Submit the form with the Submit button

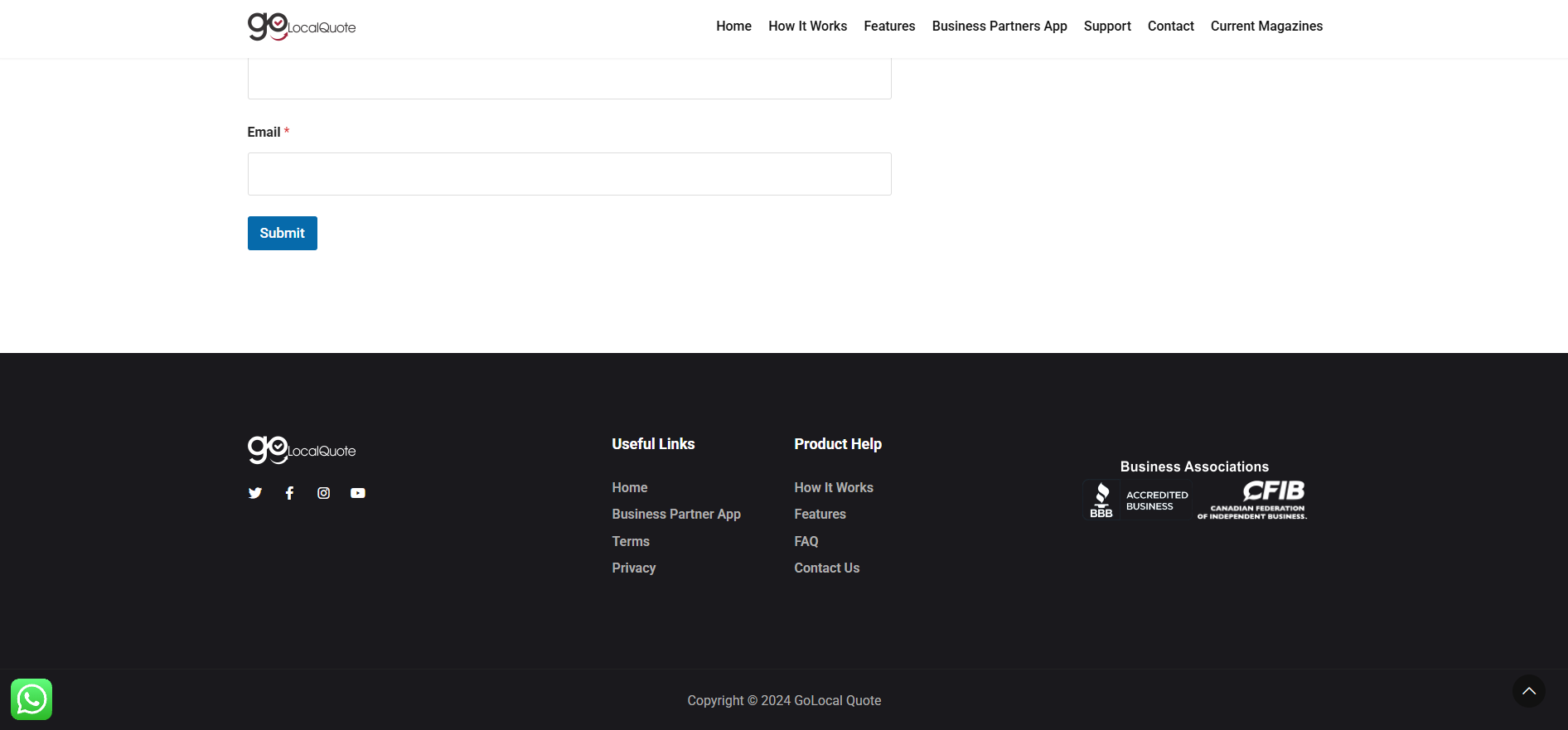(x=283, y=233)
